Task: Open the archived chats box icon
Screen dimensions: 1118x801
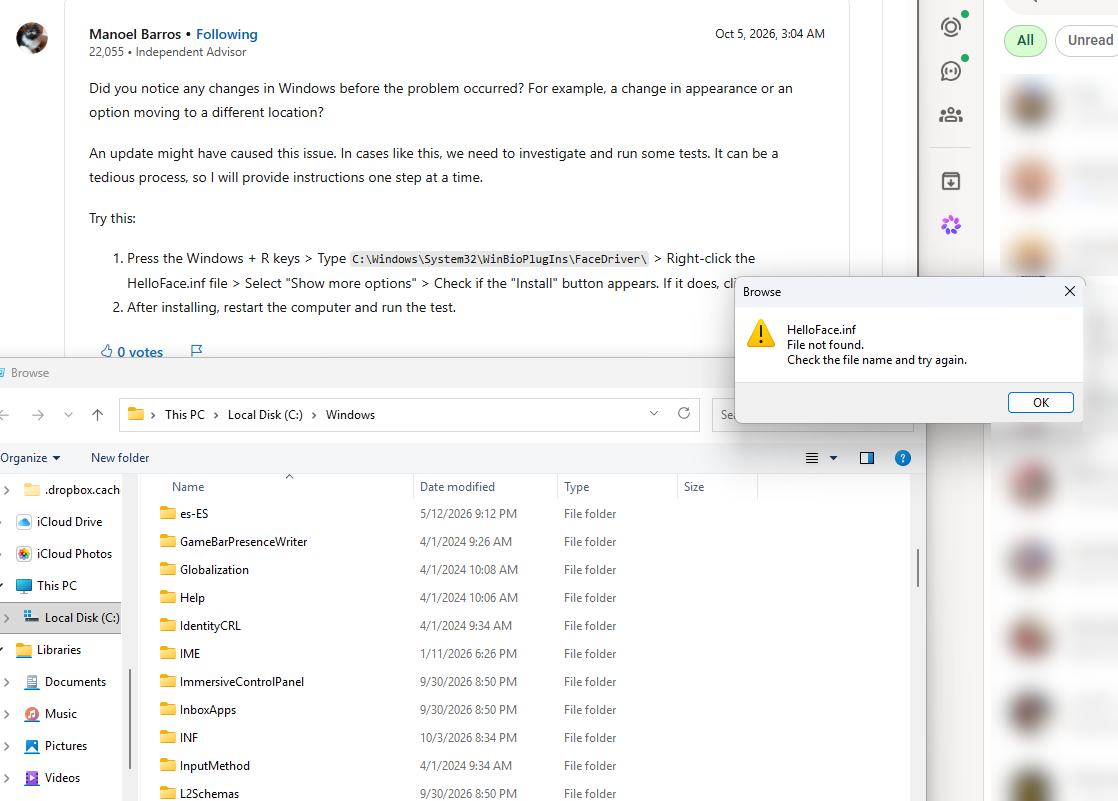Action: click(951, 181)
